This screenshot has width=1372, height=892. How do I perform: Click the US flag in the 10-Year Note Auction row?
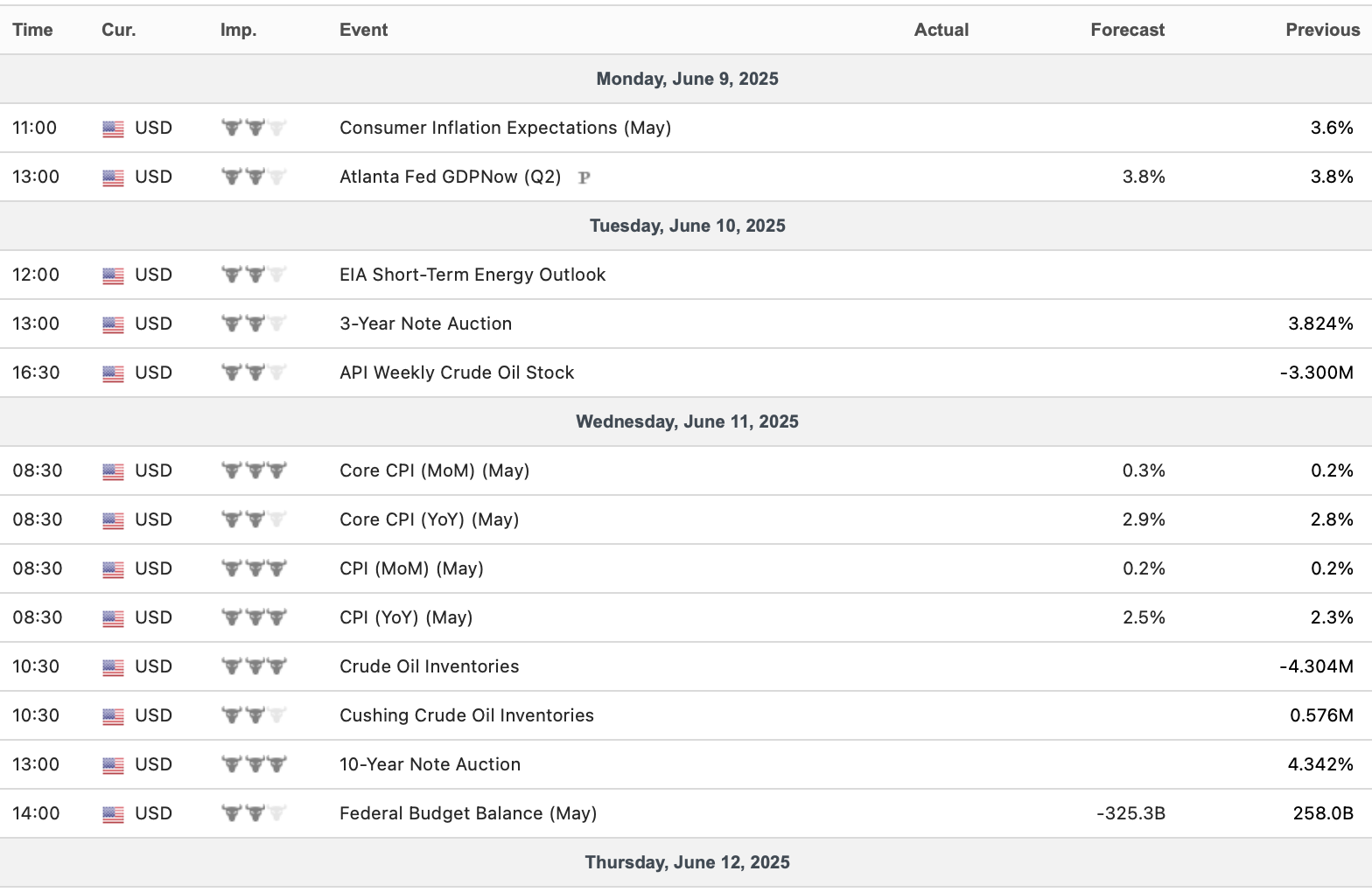113,765
